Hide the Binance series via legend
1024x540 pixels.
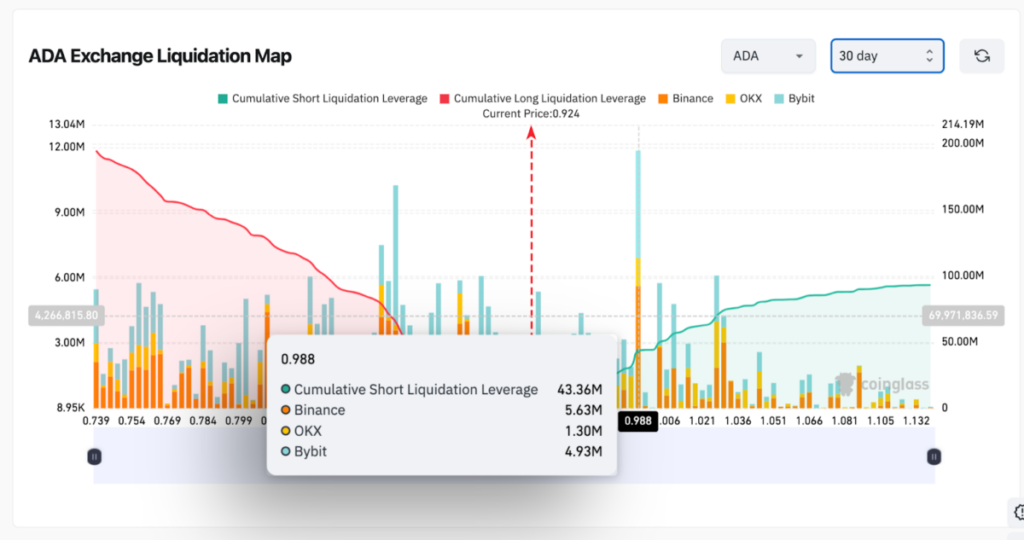[685, 99]
